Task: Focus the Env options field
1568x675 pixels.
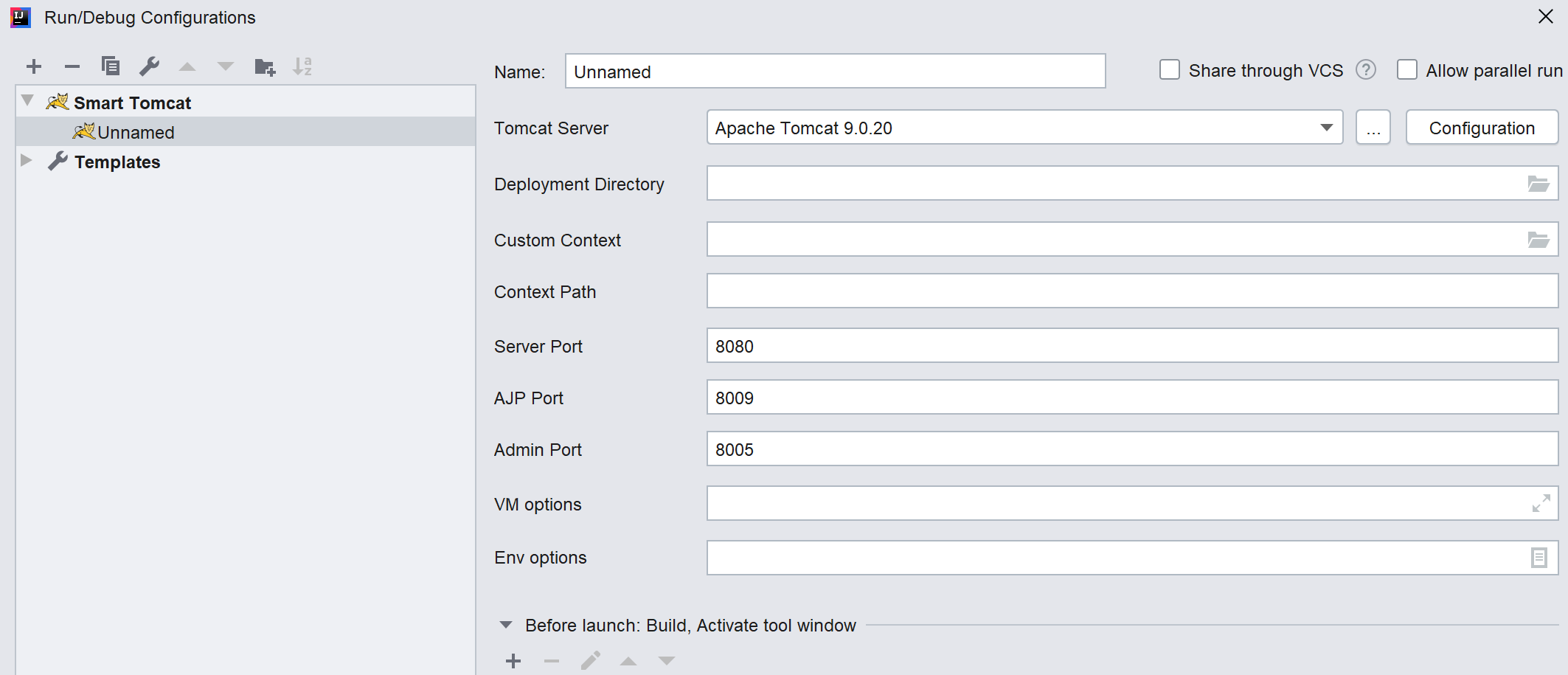Action: [x=1132, y=558]
